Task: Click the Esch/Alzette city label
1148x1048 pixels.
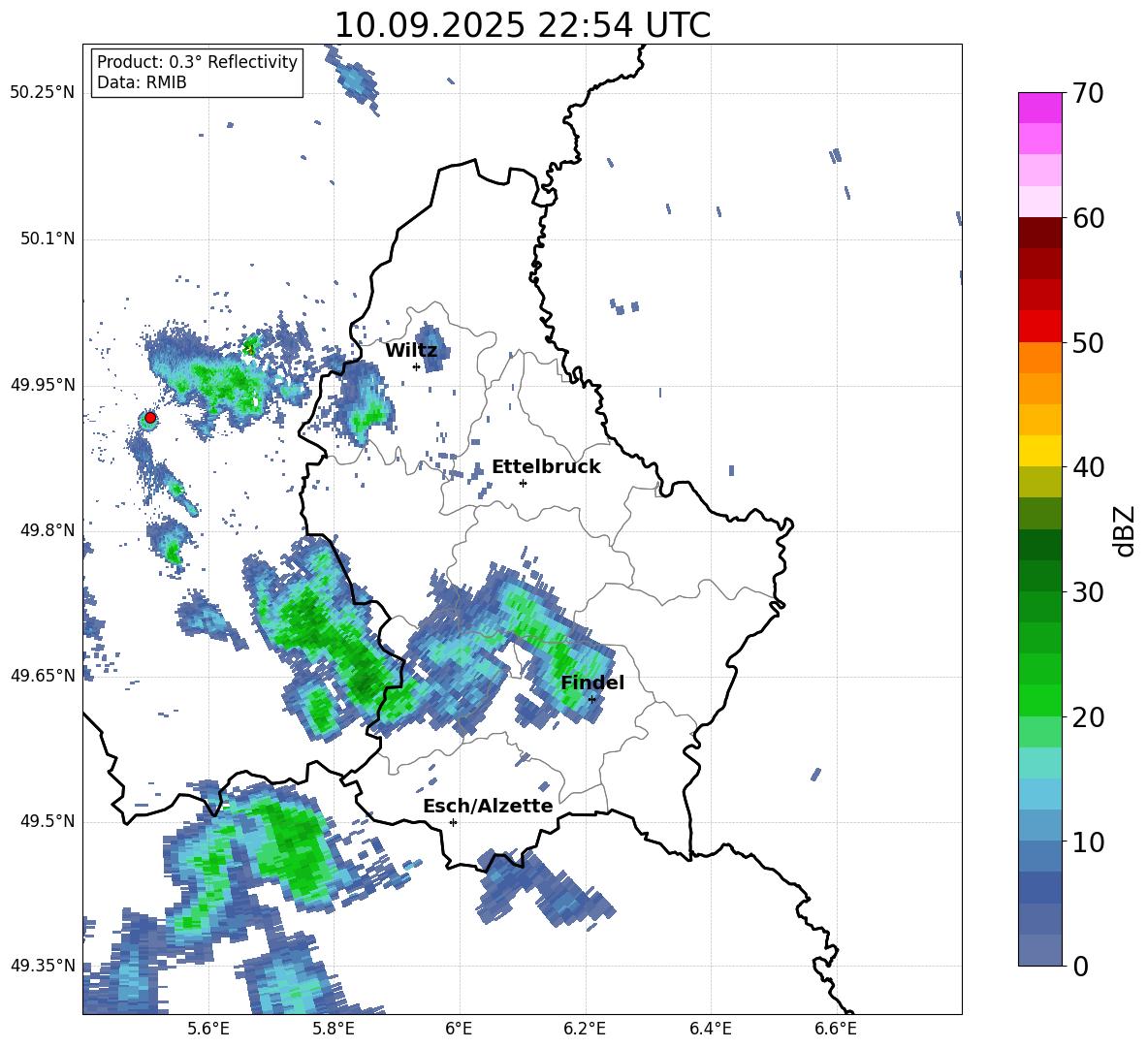Action: pyautogui.click(x=488, y=807)
